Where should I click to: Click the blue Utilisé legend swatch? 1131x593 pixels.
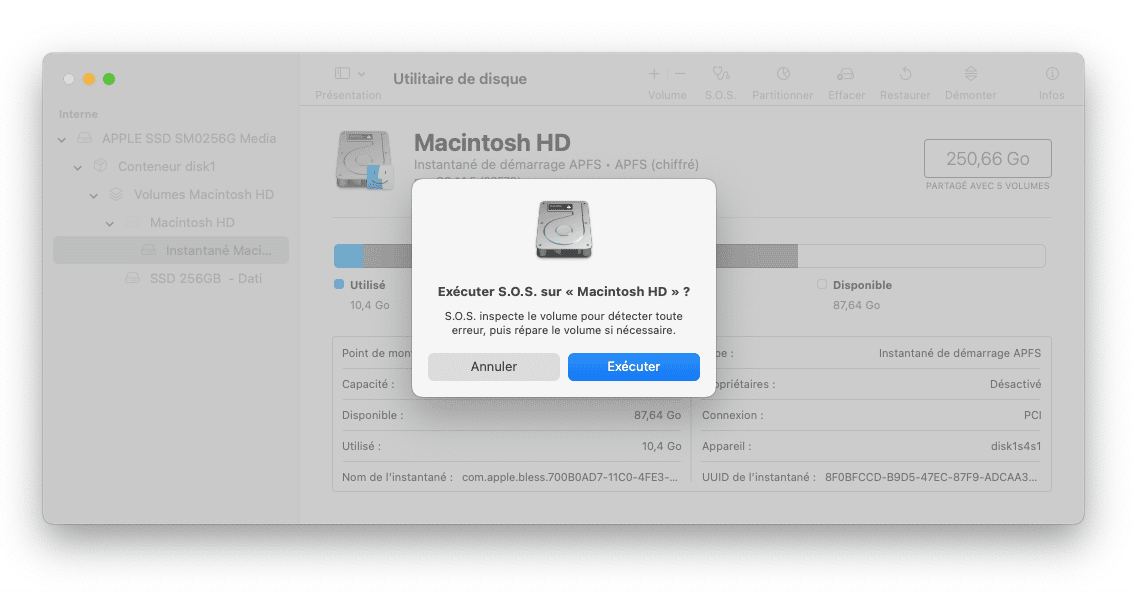point(339,284)
